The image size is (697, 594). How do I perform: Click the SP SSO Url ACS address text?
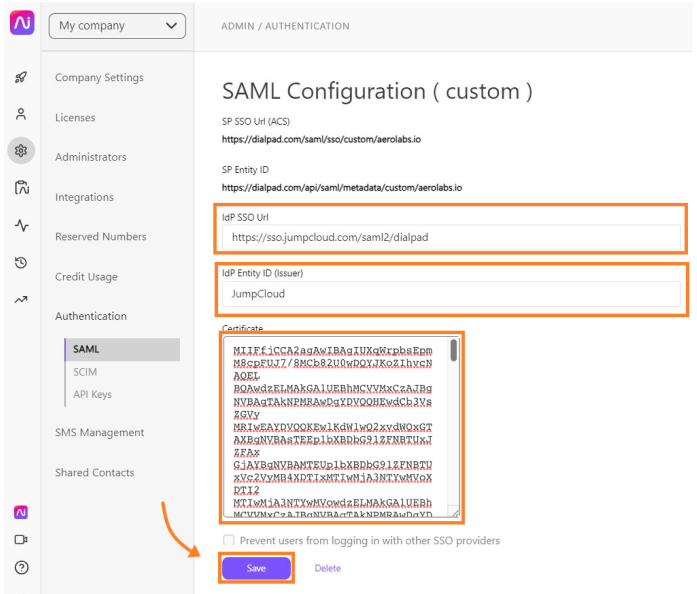coord(321,140)
